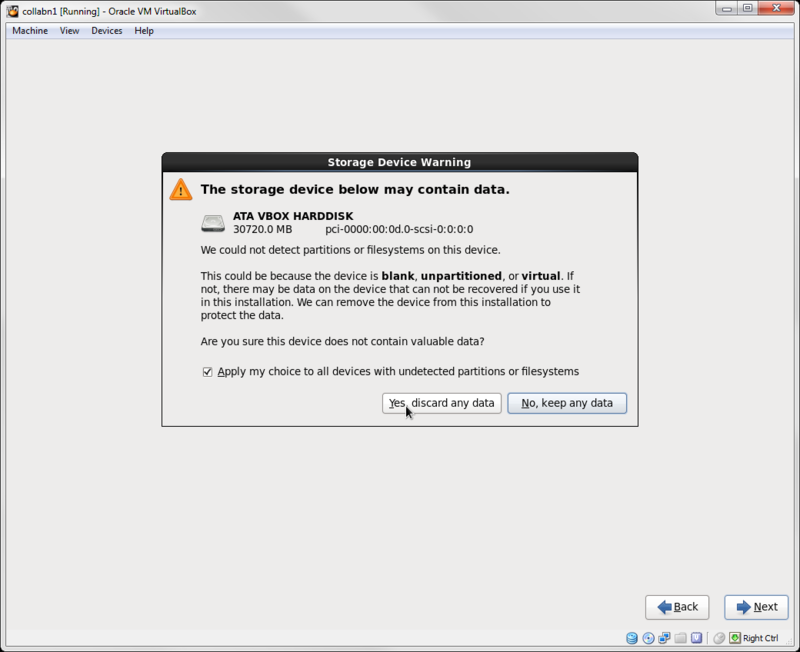Click 'No, keep any data' button
Image resolution: width=800 pixels, height=652 pixels.
pos(567,403)
